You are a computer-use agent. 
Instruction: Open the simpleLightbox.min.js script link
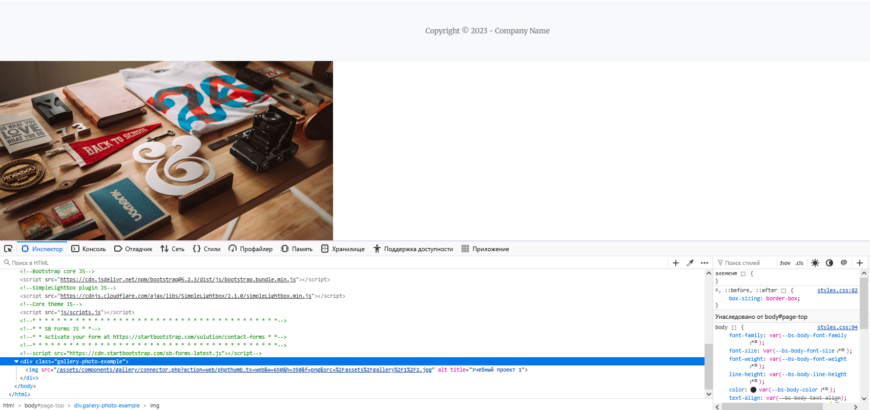point(185,296)
